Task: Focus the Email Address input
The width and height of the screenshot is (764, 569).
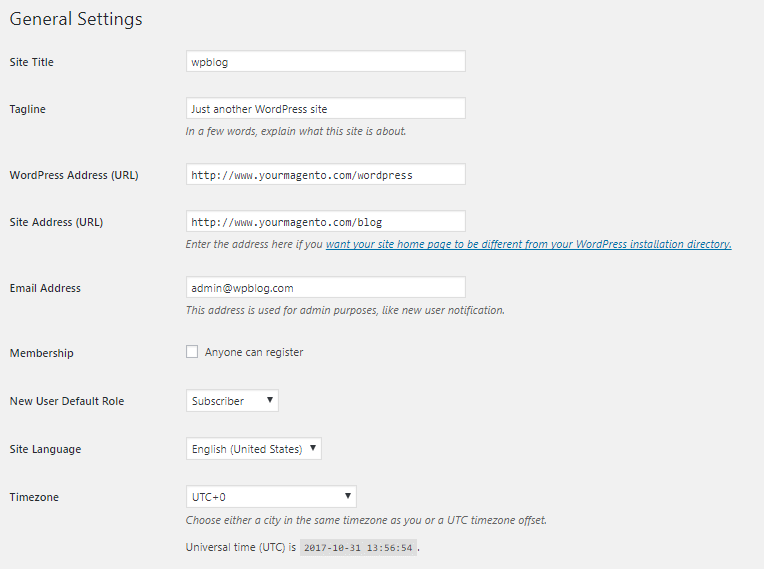Action: pyautogui.click(x=325, y=287)
